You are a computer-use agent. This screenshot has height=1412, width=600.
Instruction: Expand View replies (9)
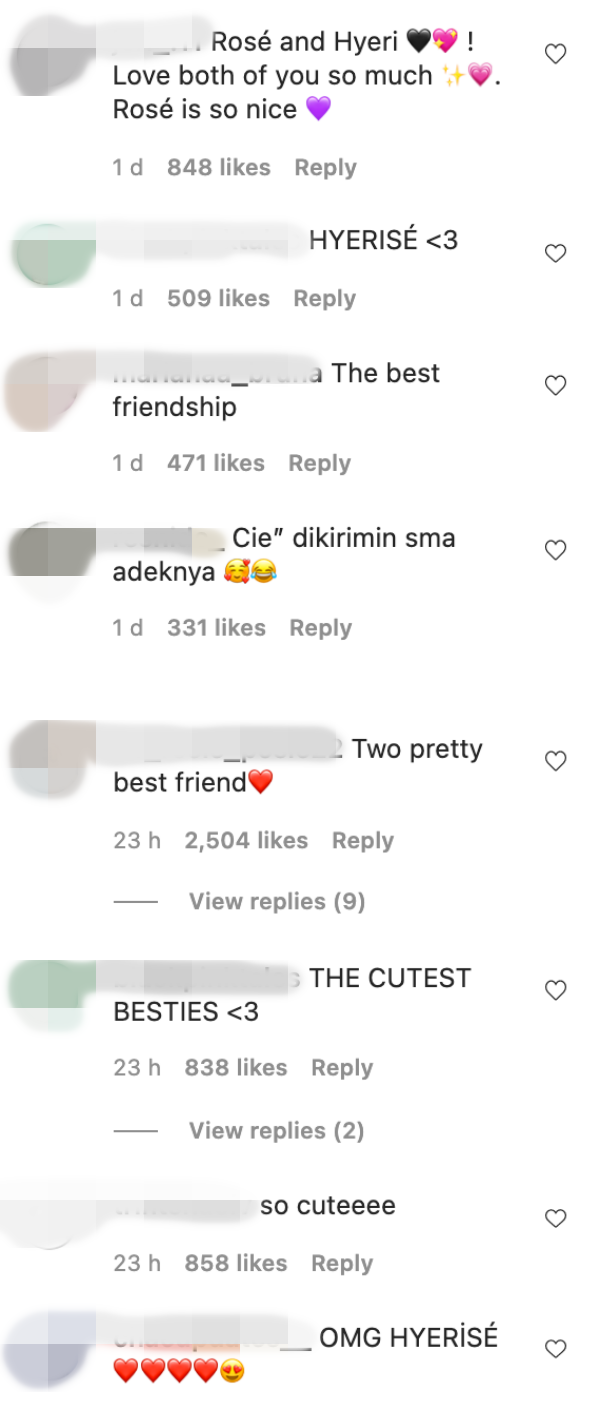[x=277, y=902]
